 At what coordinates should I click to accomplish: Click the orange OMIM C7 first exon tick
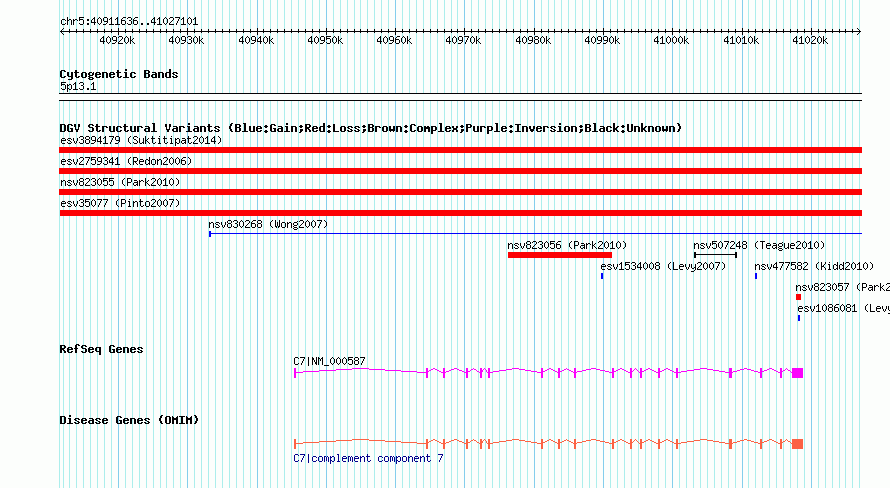295,444
